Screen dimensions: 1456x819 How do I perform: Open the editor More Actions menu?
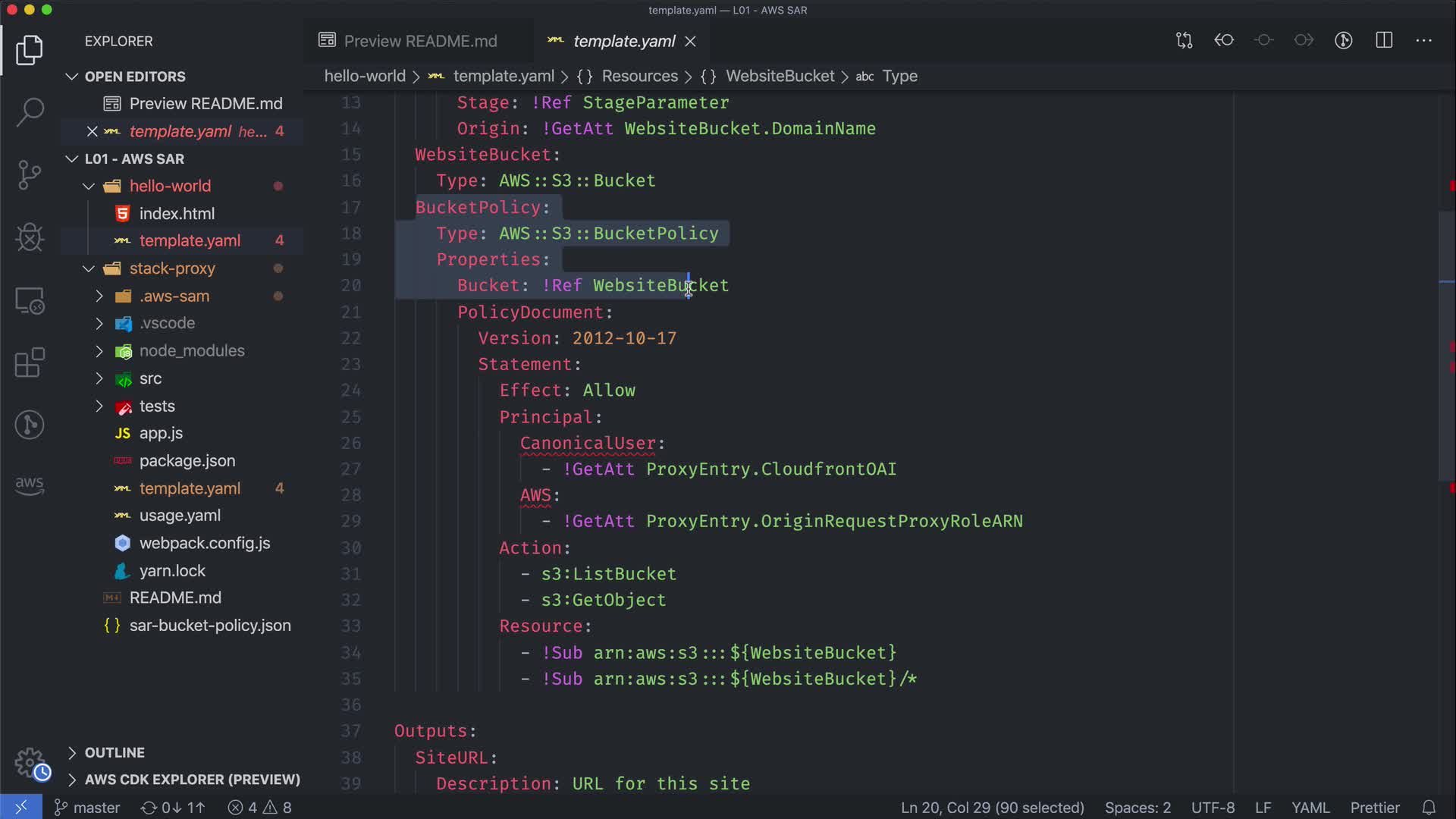[1424, 41]
